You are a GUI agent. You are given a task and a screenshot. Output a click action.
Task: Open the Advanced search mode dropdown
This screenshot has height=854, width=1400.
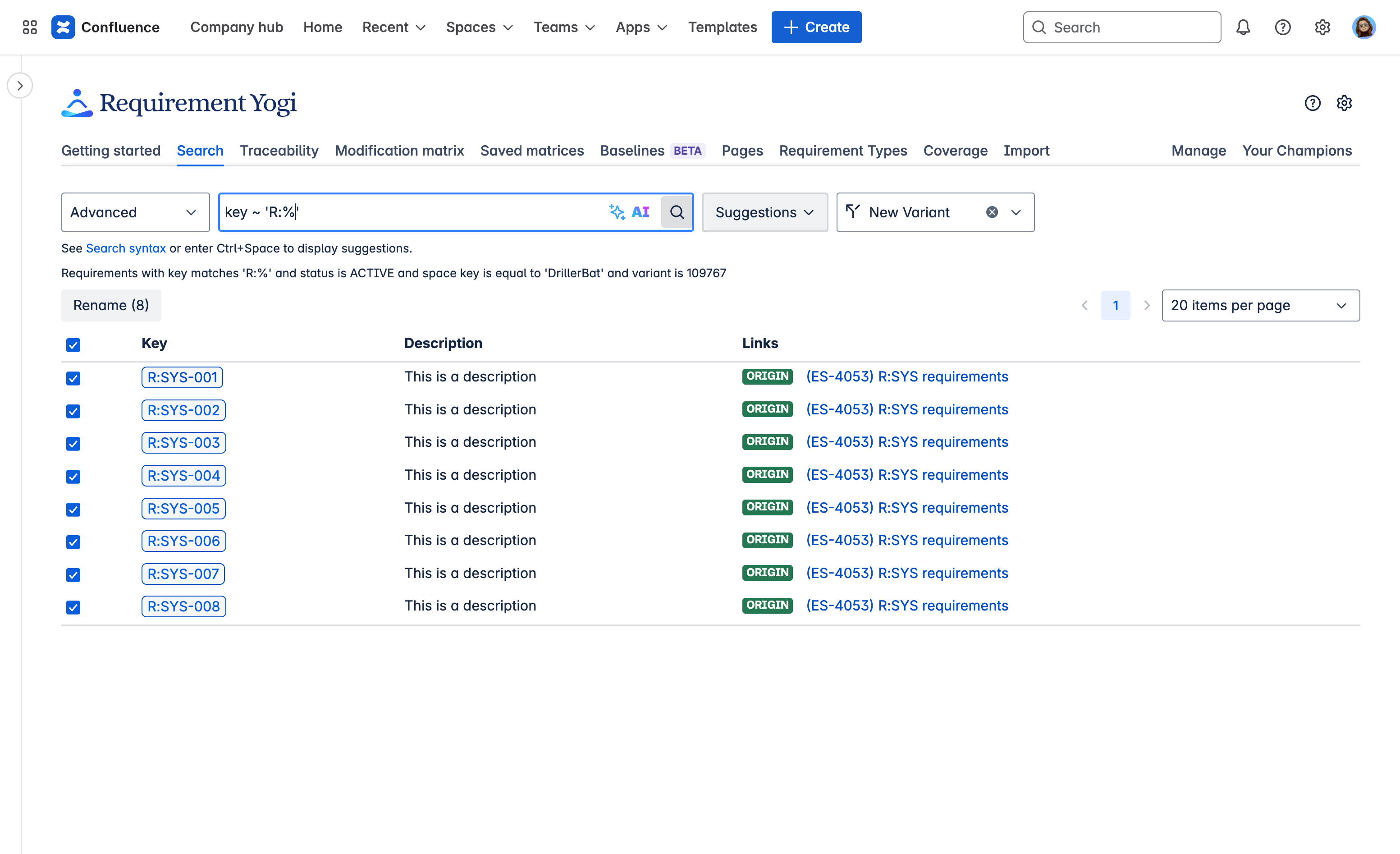(135, 212)
